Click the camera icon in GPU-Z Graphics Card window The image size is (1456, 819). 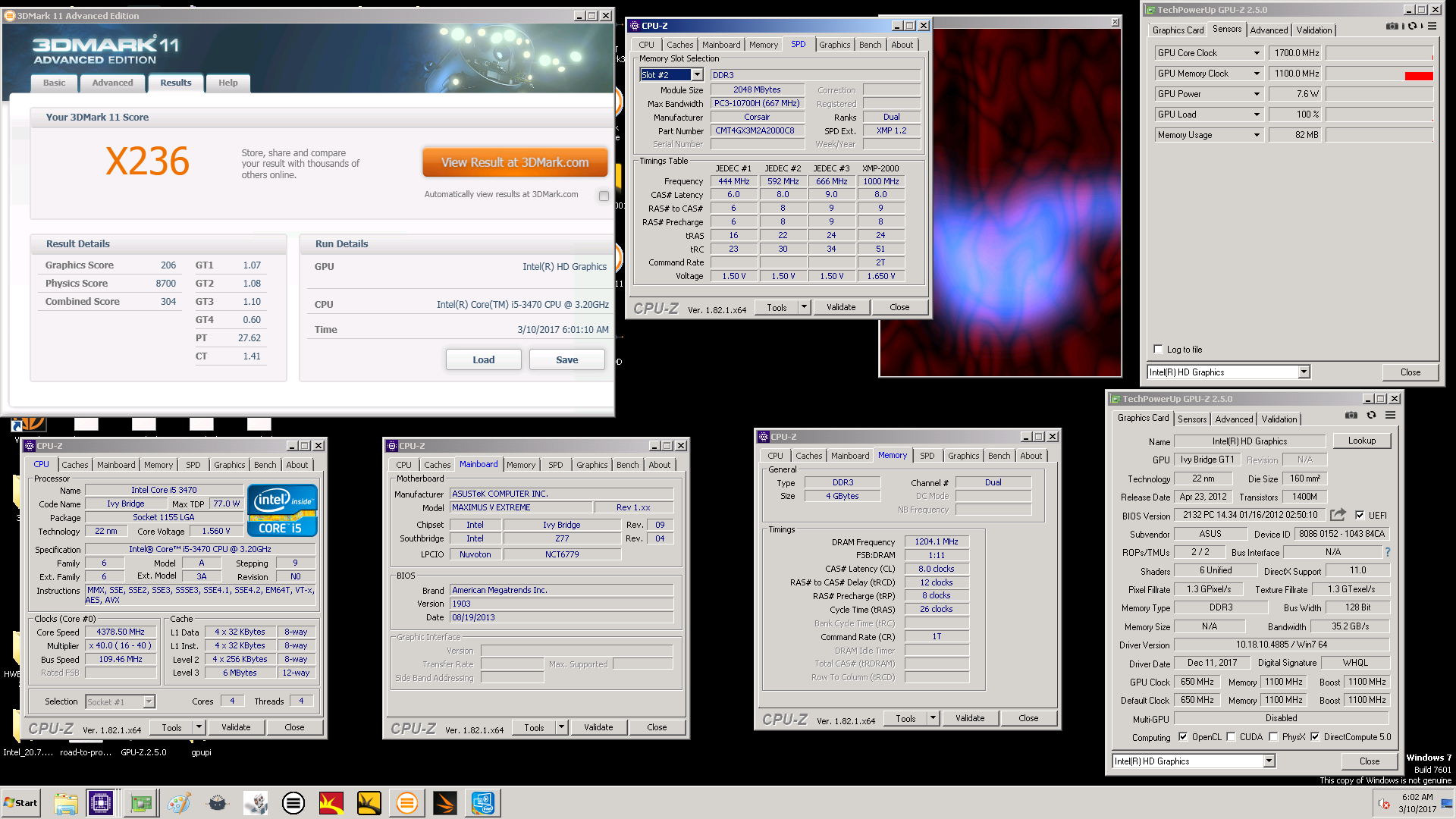tap(1351, 416)
